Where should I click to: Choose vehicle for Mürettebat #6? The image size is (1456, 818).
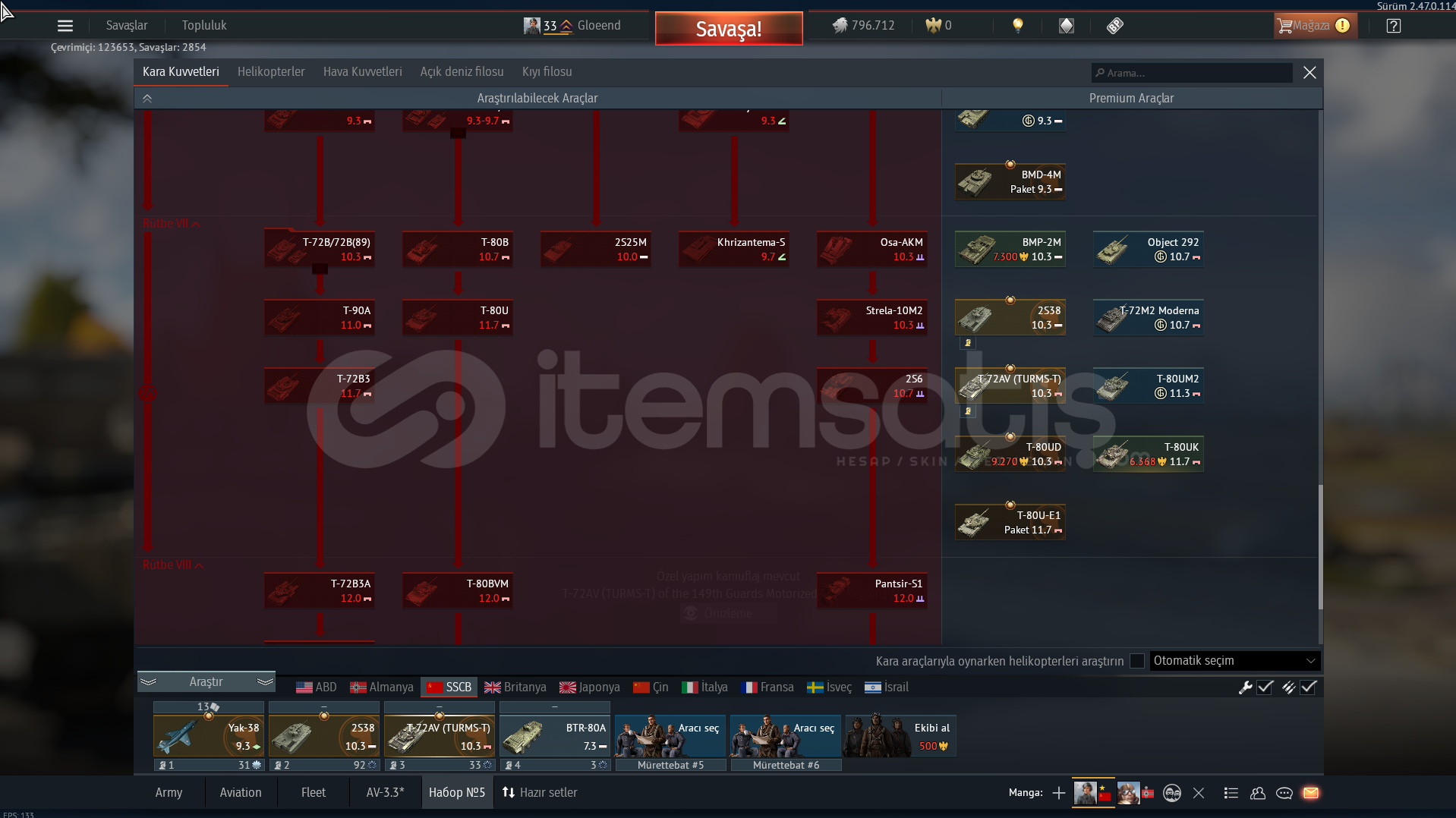786,737
